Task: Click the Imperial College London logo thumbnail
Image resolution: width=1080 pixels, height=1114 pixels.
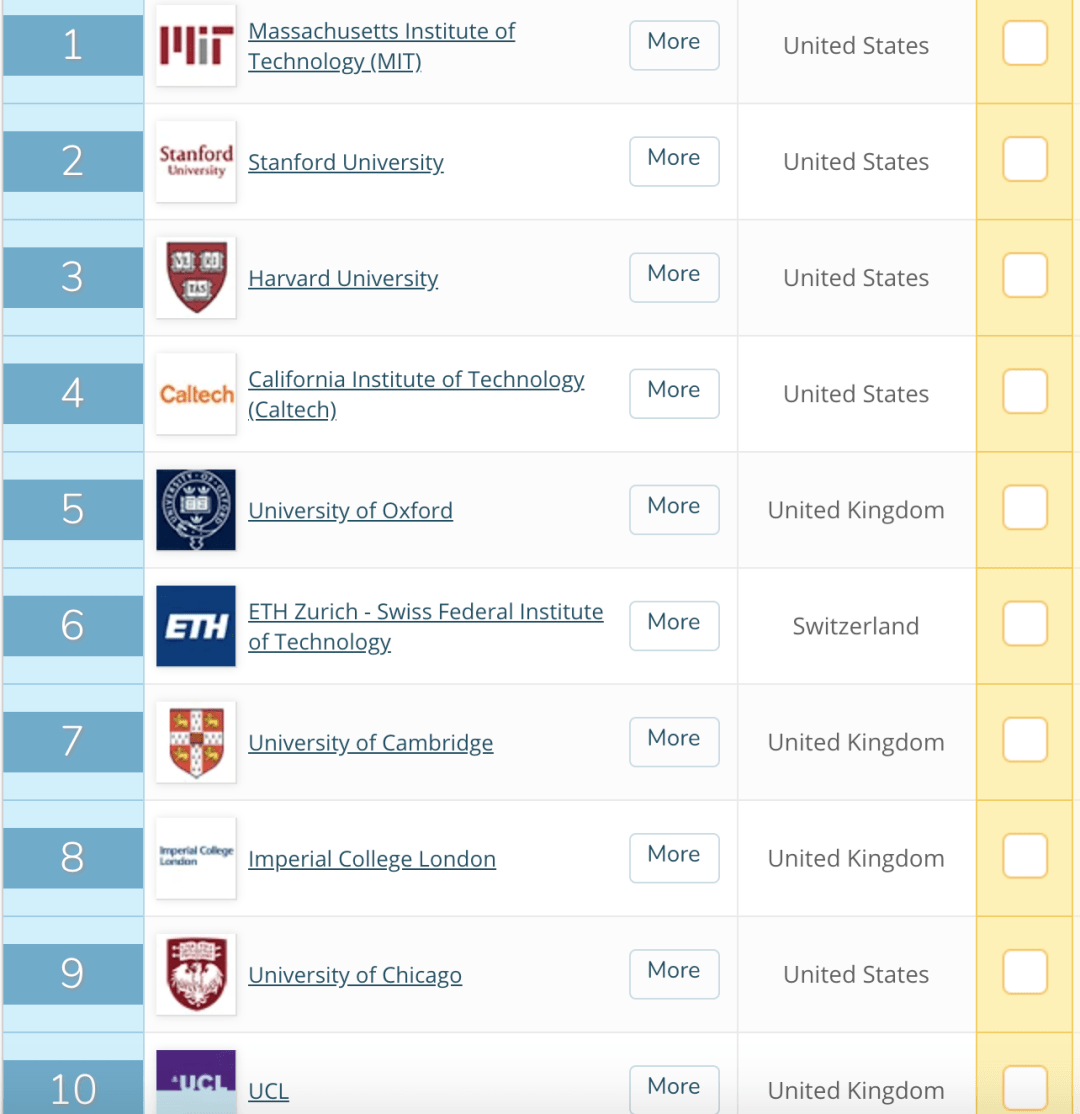Action: [196, 858]
